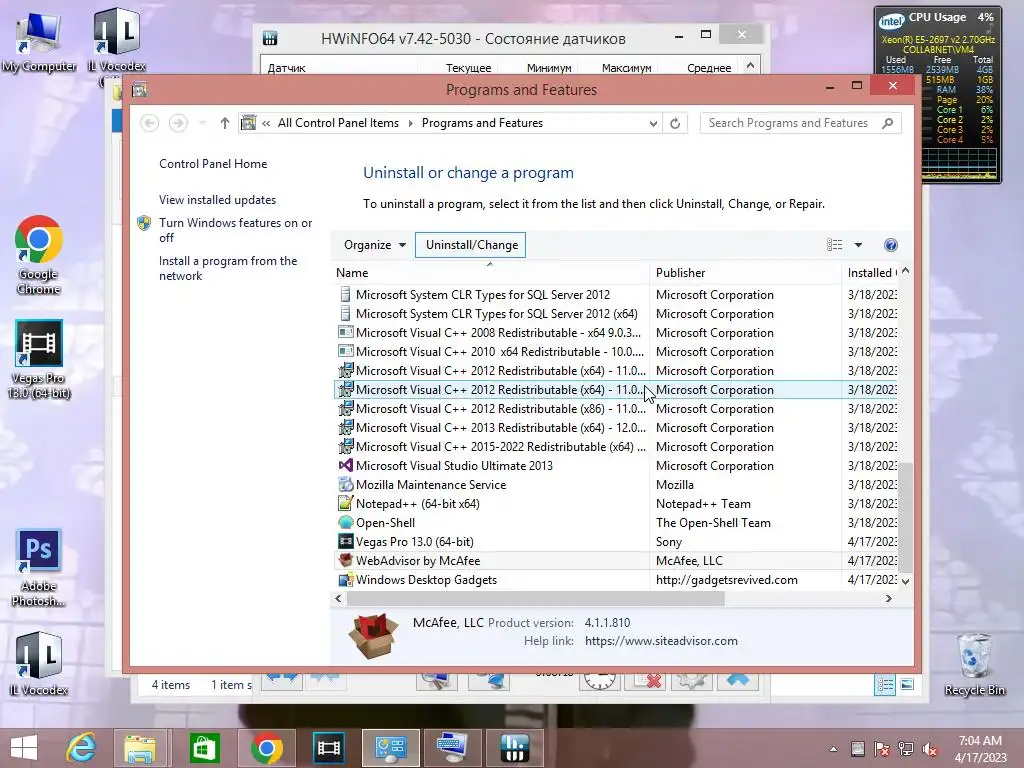Select Mozilla Maintenance Service row
Viewport: 1024px width, 768px height.
[x=615, y=485]
